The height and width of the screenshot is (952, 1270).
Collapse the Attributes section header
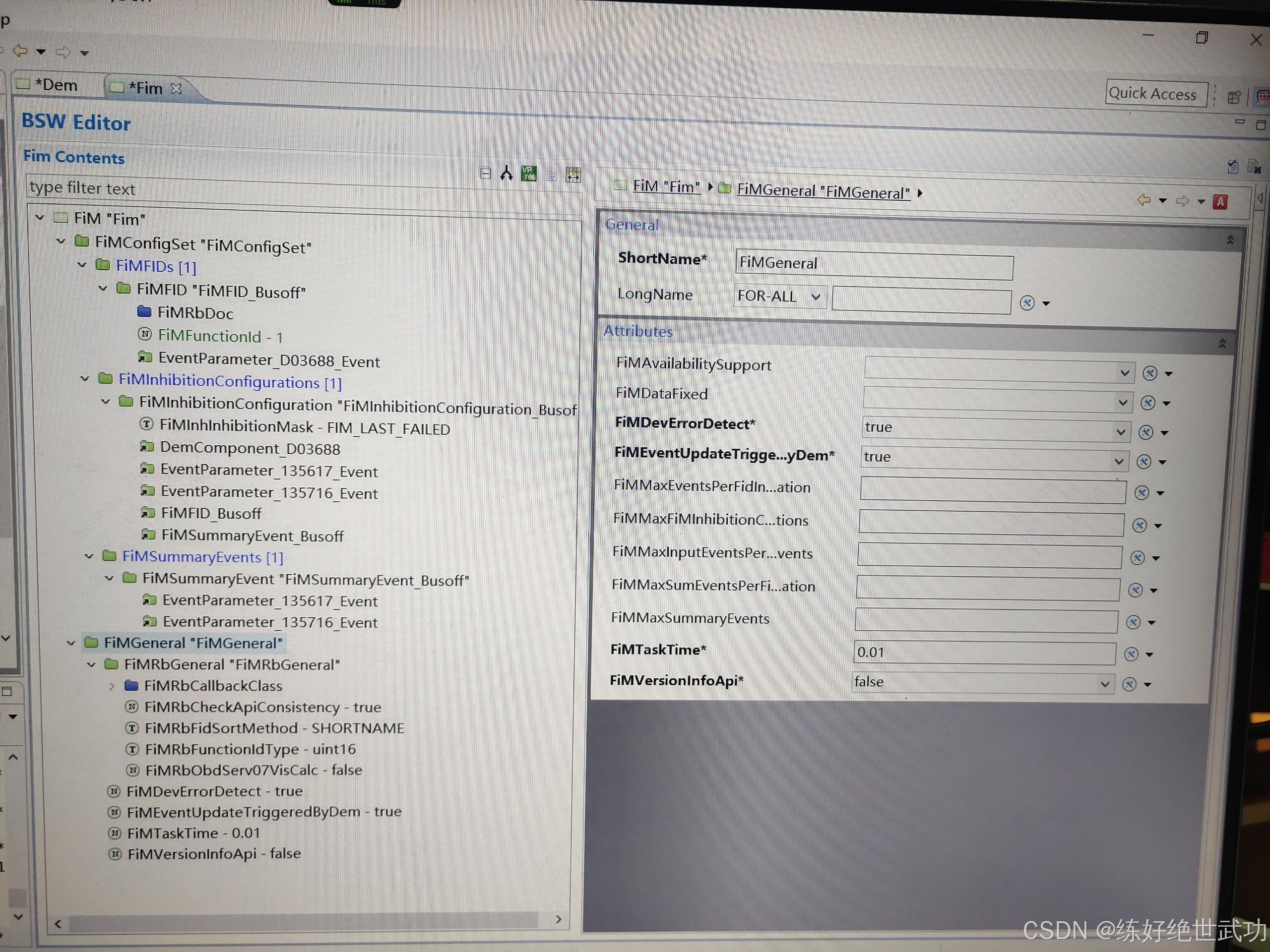point(1222,343)
